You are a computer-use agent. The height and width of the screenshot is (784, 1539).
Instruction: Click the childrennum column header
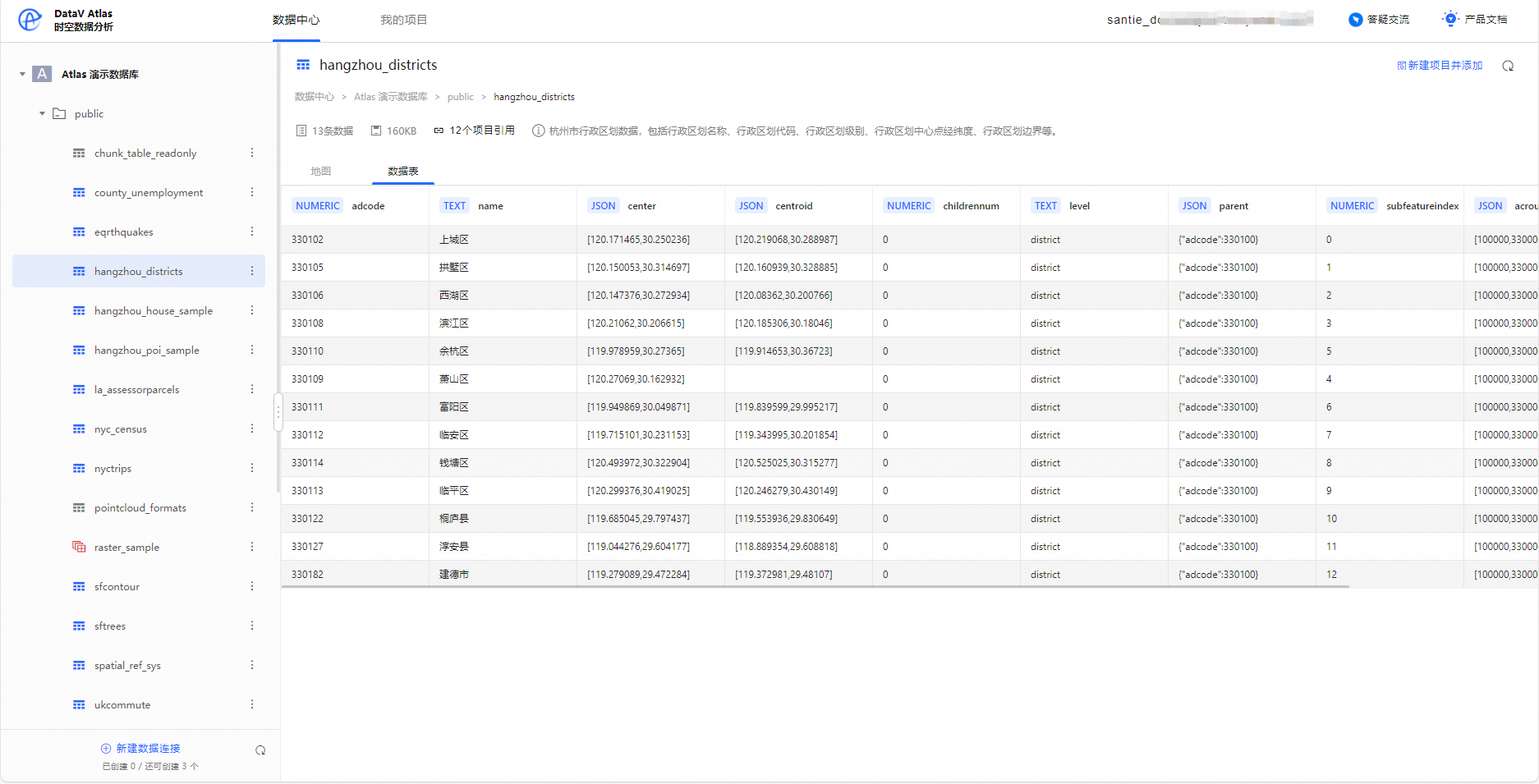point(946,206)
